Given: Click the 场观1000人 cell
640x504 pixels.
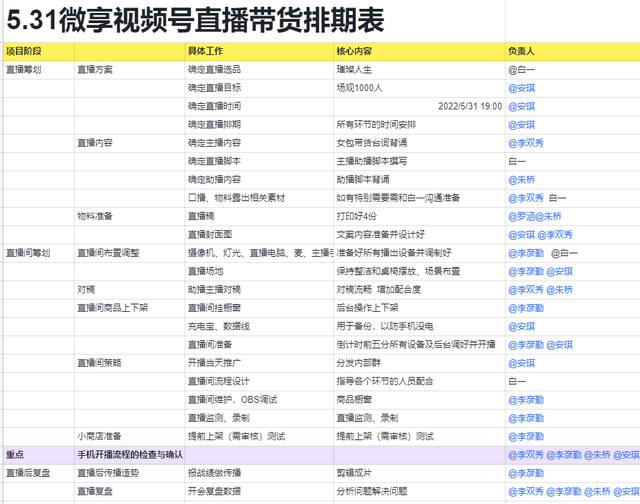Looking at the screenshot, I should point(419,88).
